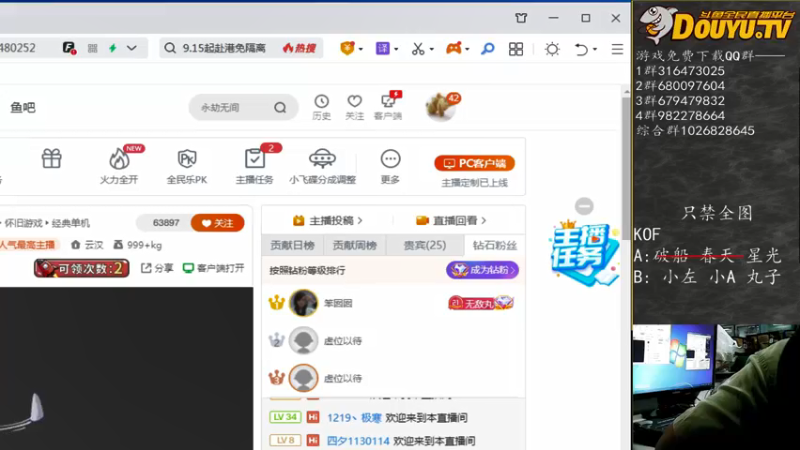
Task: Open the 关注 heart icon in header
Action: pyautogui.click(x=355, y=107)
